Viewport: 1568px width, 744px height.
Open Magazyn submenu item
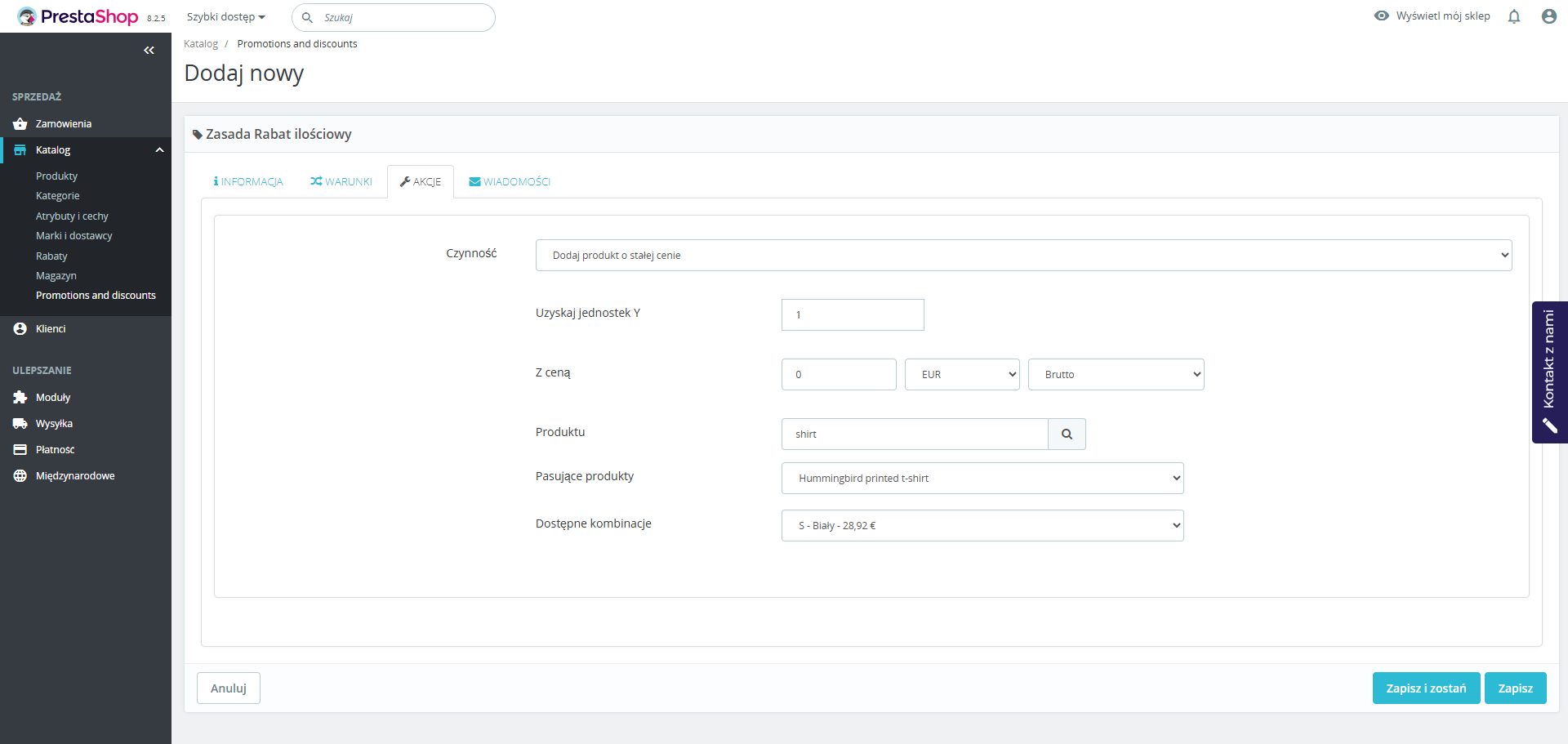56,276
